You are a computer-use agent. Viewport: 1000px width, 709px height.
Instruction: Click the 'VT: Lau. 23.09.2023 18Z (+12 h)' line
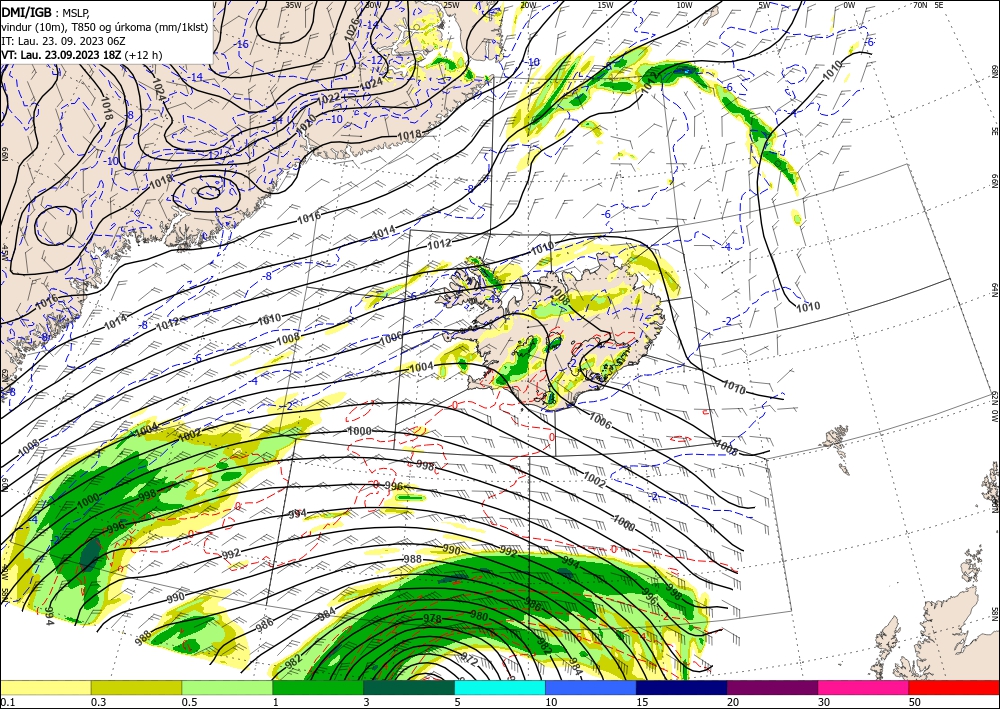[x=82, y=55]
